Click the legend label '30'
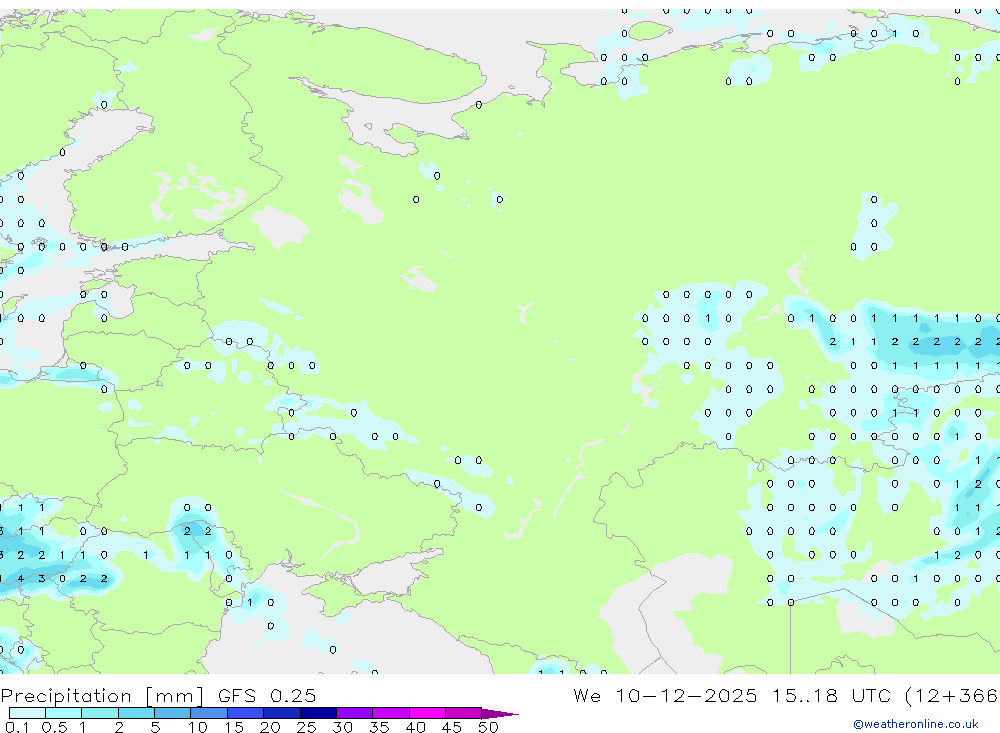The image size is (1000, 733). [x=342, y=727]
